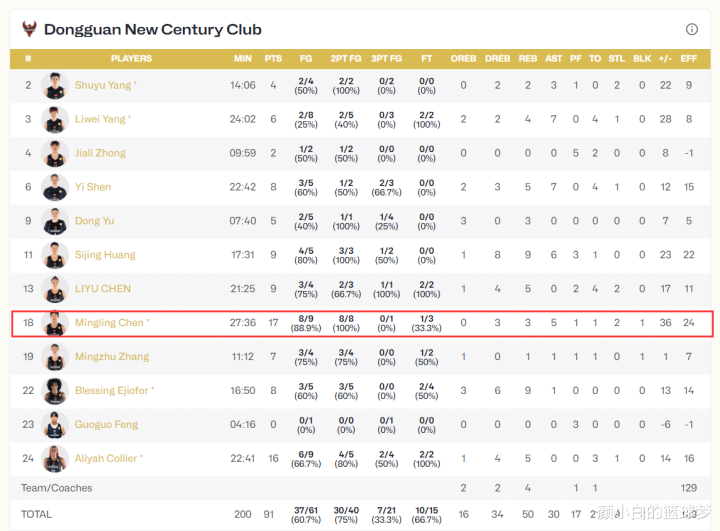Open Mingling Chen's player profile link
The height and width of the screenshot is (531, 720).
pyautogui.click(x=109, y=323)
